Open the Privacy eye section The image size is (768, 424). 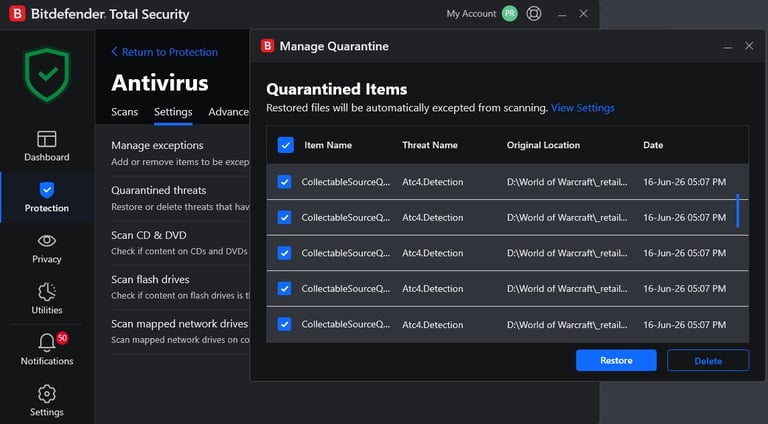coord(47,249)
